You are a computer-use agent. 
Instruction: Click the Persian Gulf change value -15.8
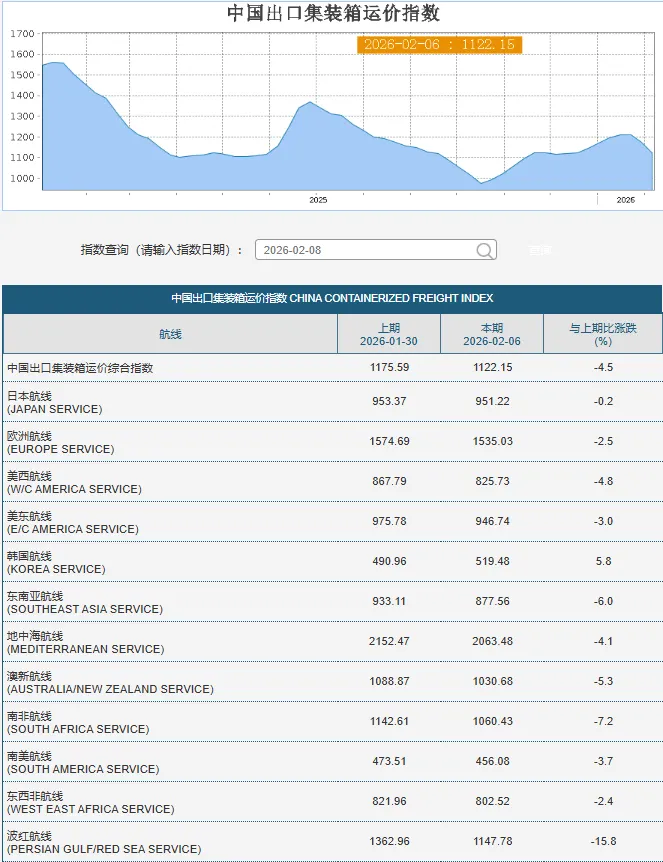[603, 842]
